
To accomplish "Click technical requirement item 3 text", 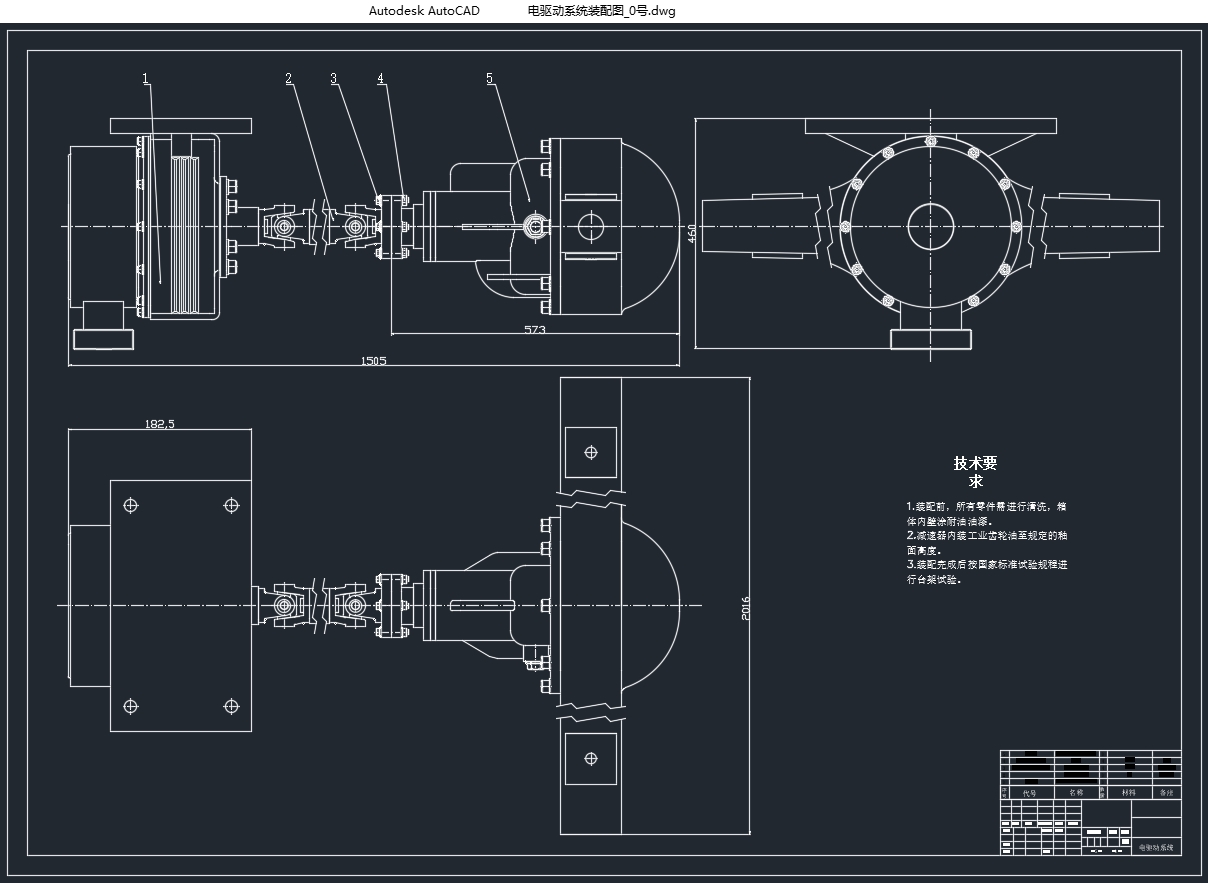I will pyautogui.click(x=986, y=571).
